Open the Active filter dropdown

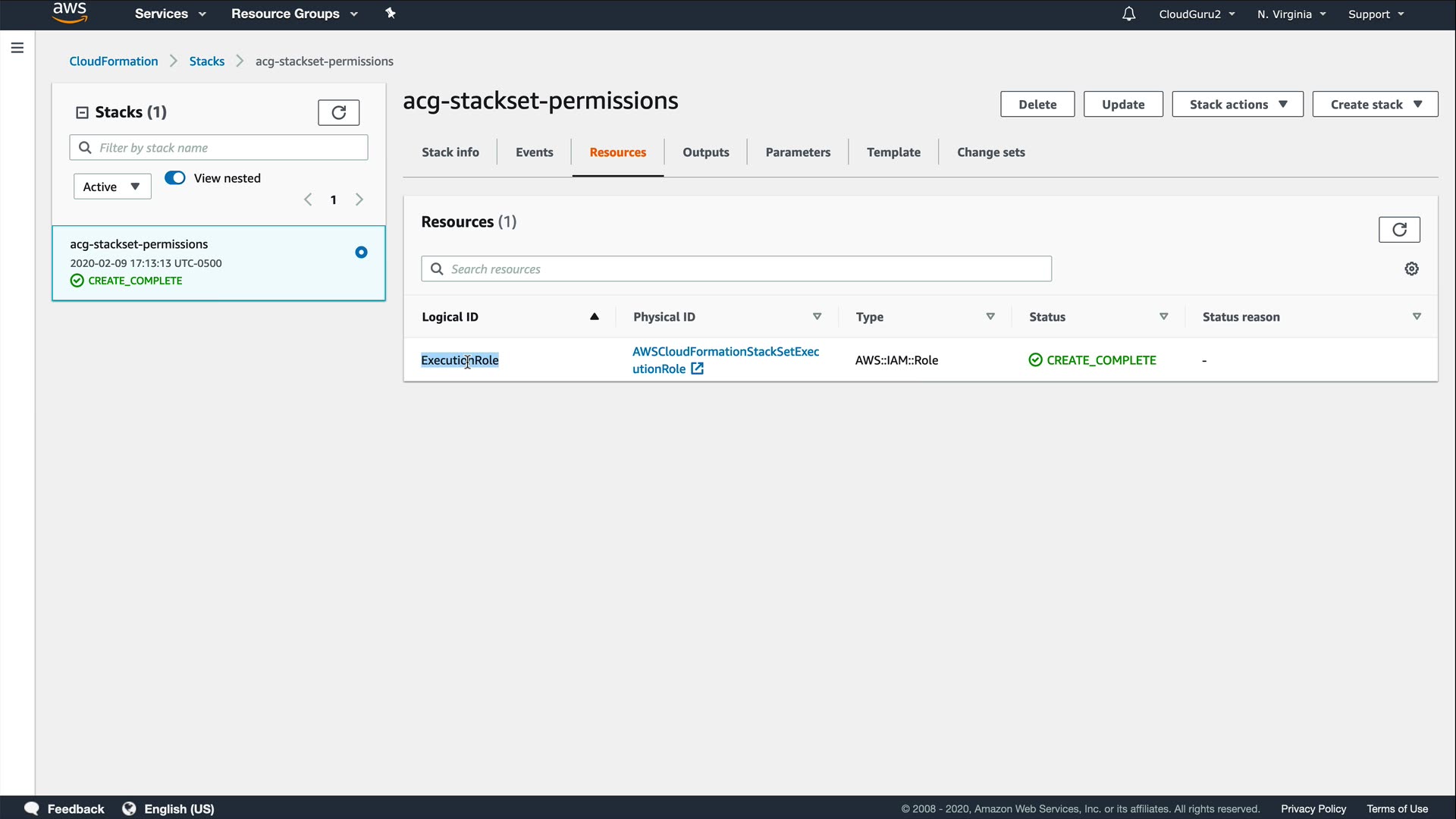click(x=112, y=187)
